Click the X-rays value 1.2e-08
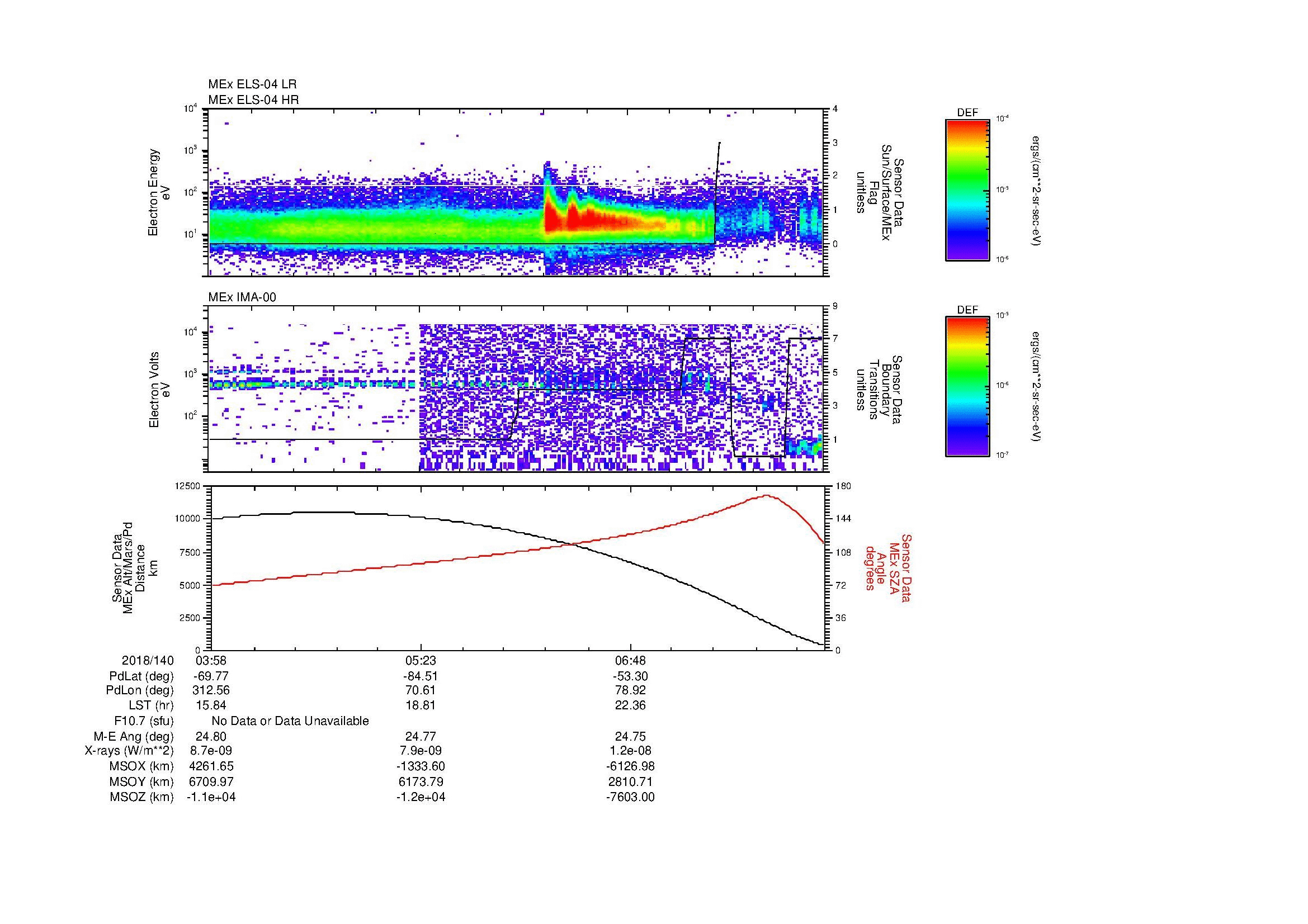Image resolution: width=1308 pixels, height=924 pixels. pyautogui.click(x=631, y=751)
